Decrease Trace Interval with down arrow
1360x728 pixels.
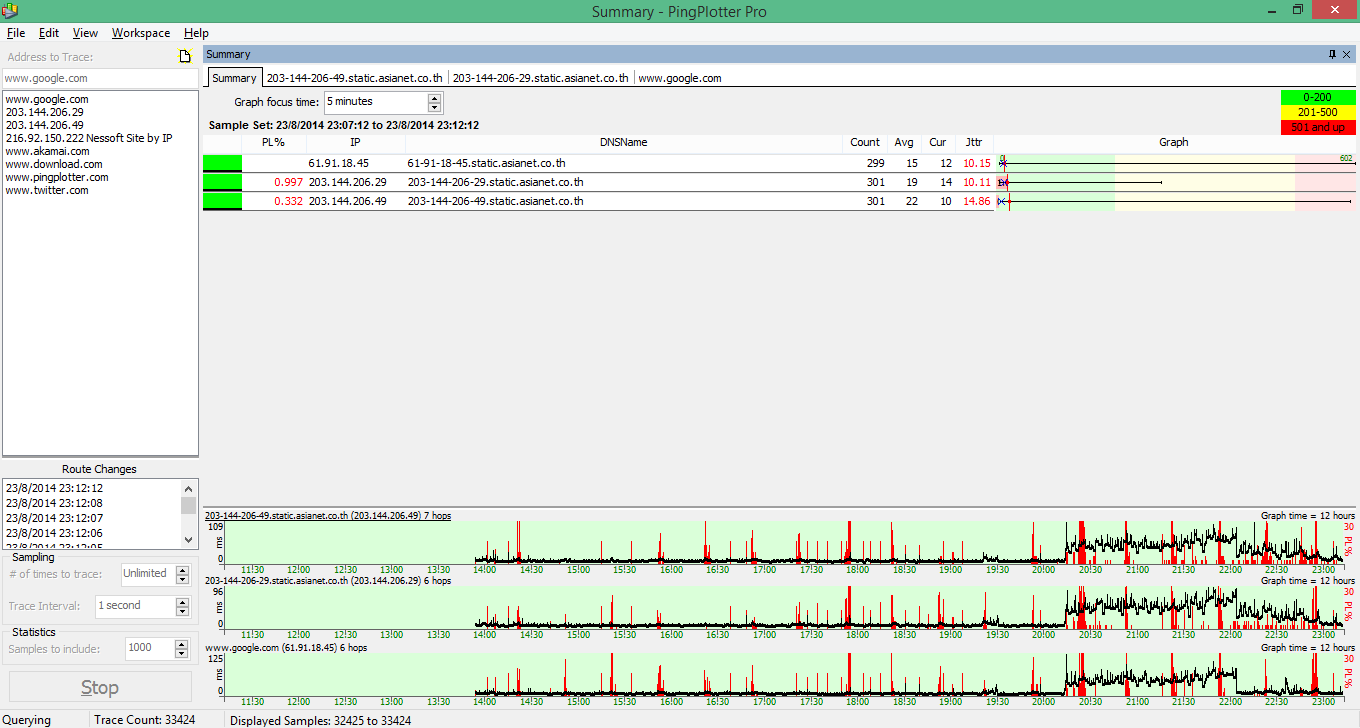point(182,610)
